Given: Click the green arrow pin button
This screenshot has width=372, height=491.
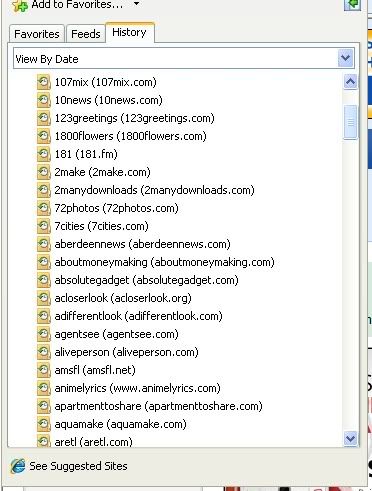Looking at the screenshot, I should pyautogui.click(x=352, y=4).
